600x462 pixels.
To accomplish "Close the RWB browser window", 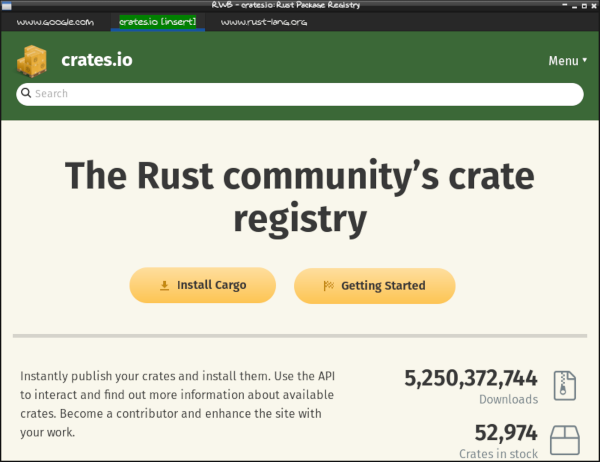I will [593, 6].
